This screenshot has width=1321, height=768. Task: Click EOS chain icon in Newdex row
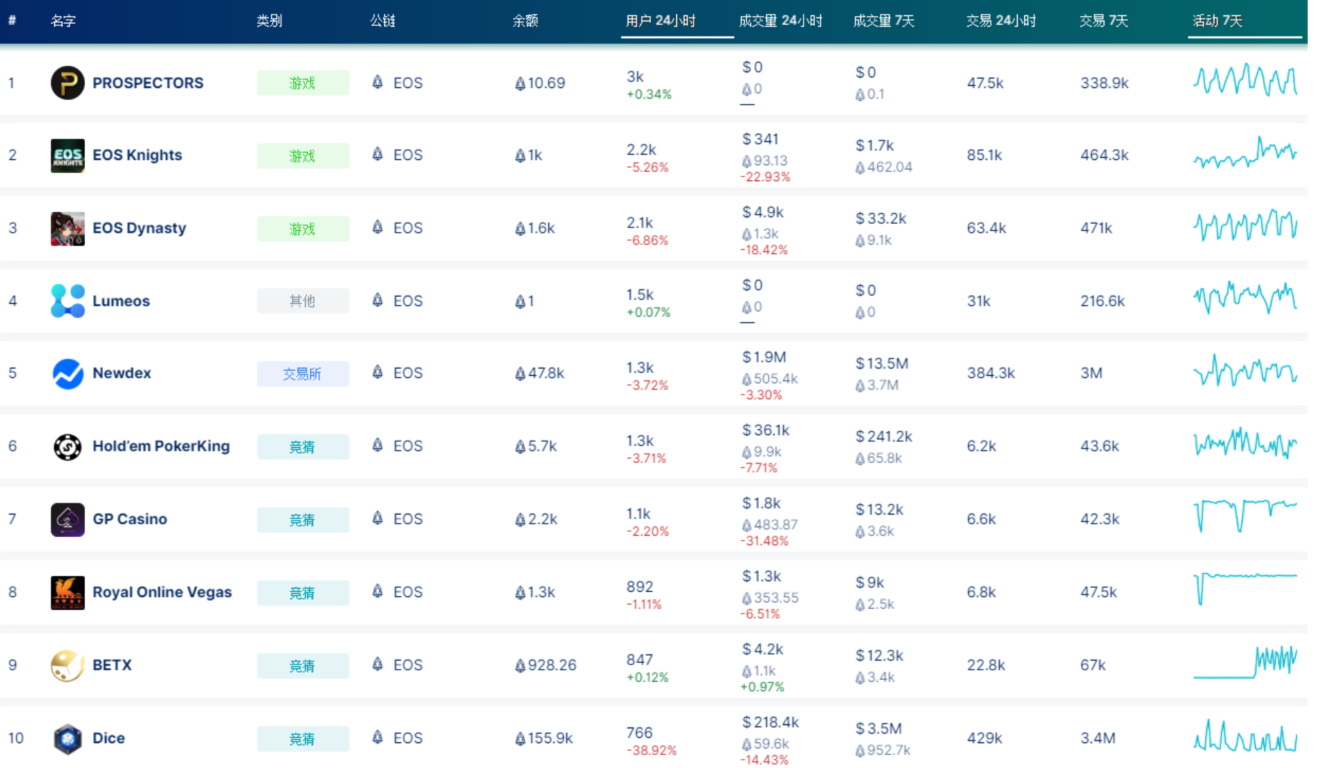[377, 372]
